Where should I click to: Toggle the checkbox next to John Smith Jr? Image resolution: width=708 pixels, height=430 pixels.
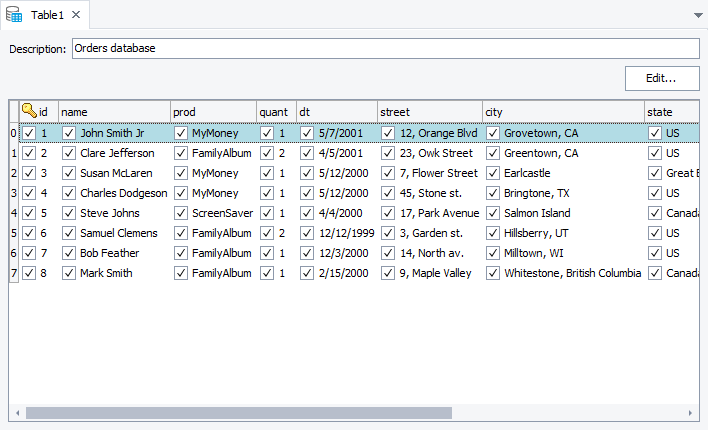(69, 133)
